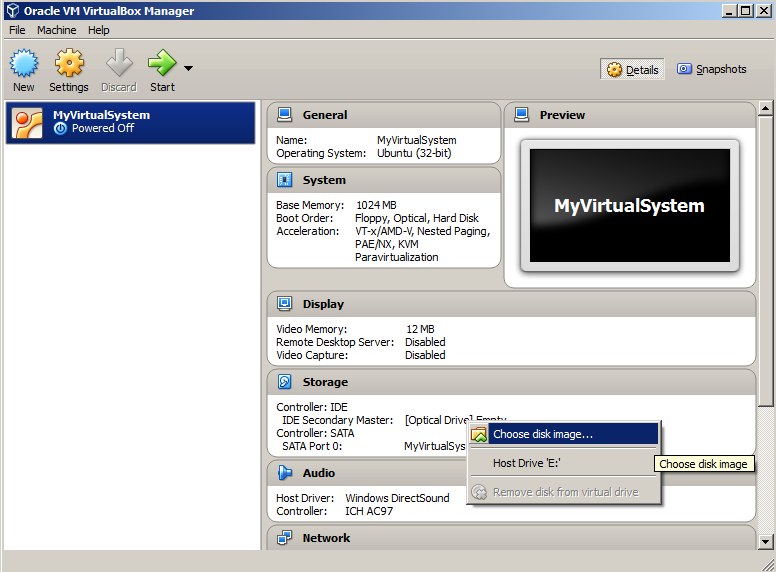Click the Ubuntu (32-bit) operating system value

414,153
